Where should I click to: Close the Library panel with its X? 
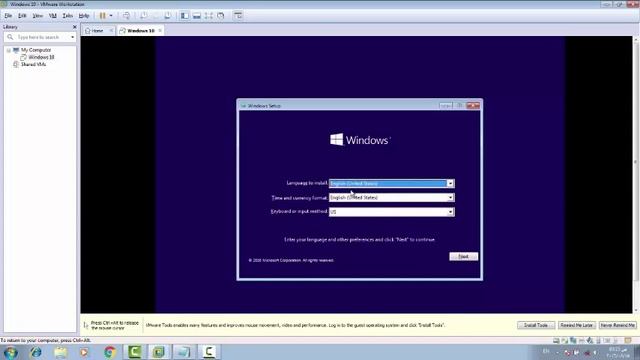pos(74,27)
